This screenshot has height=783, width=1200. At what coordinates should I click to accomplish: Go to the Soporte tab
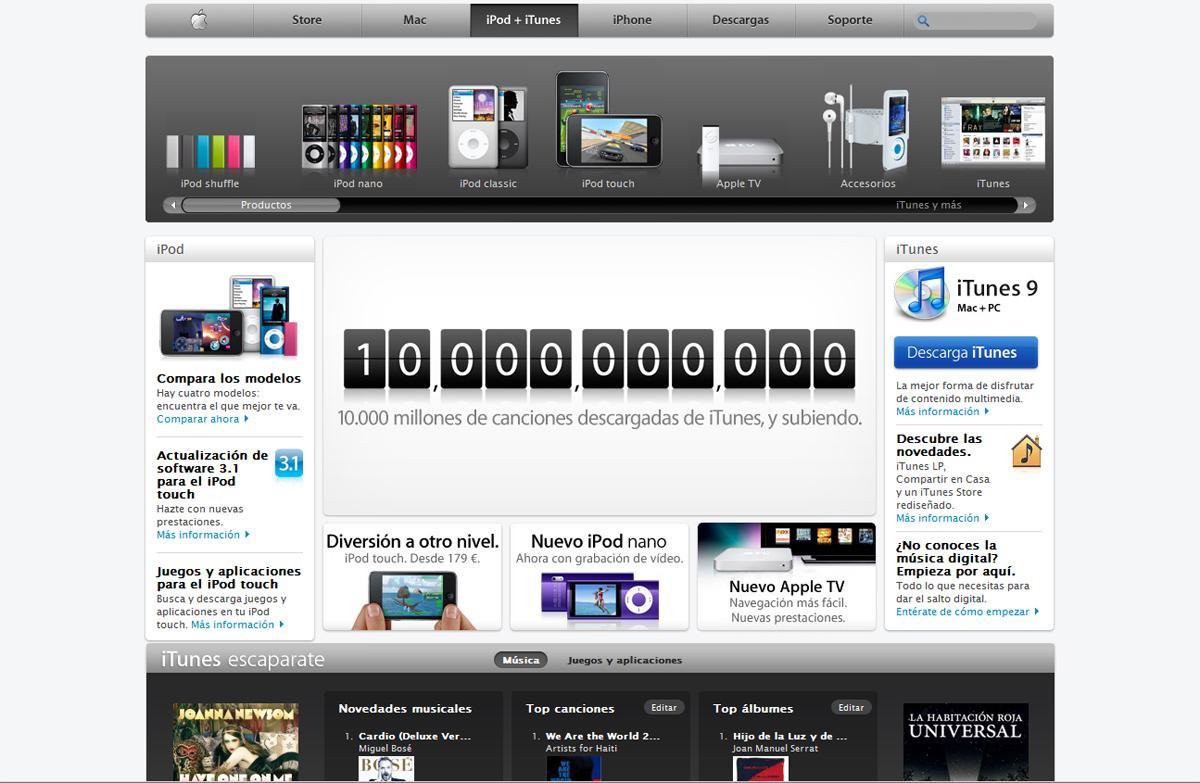tap(849, 20)
